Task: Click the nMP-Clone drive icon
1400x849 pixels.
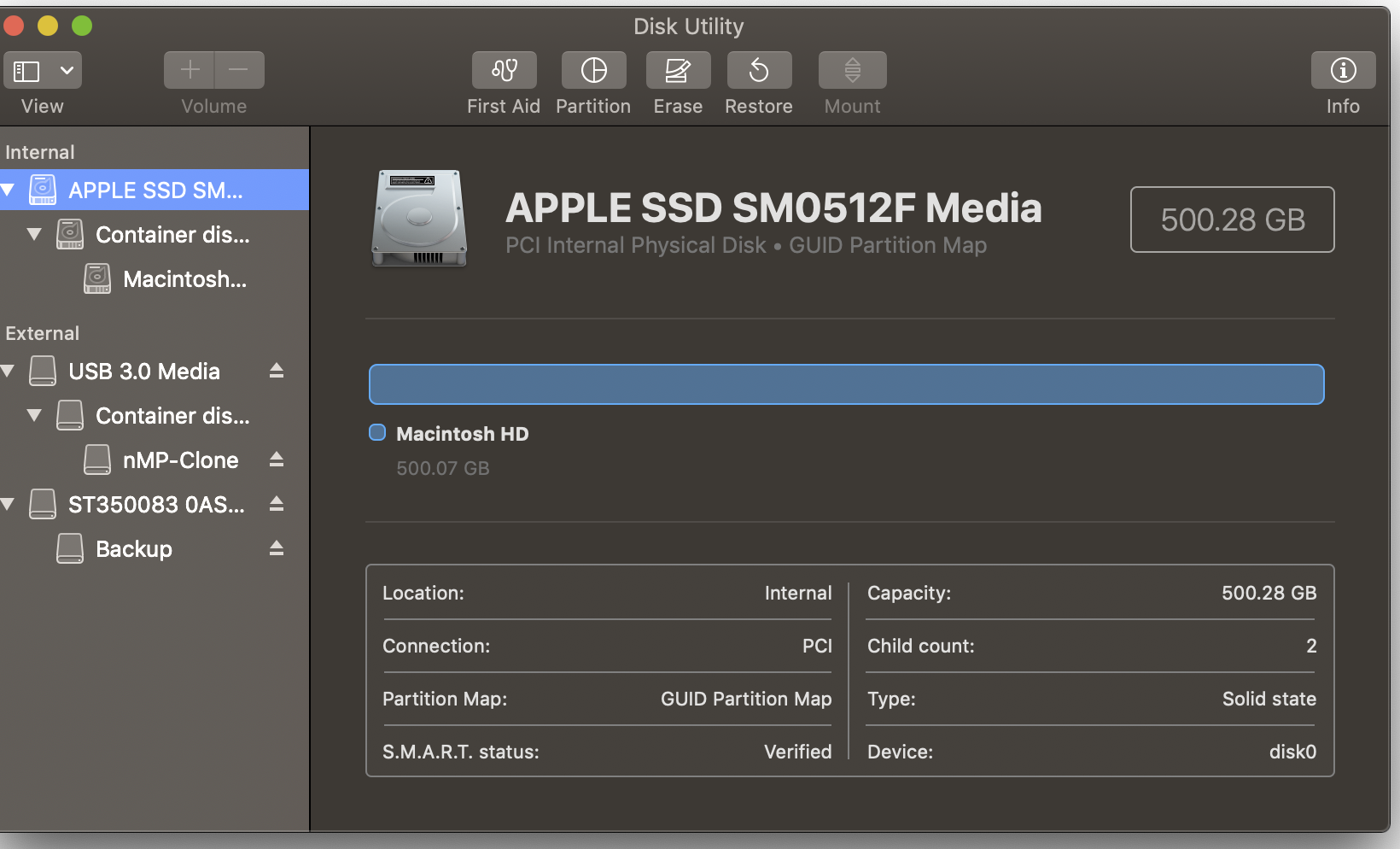Action: point(97,460)
